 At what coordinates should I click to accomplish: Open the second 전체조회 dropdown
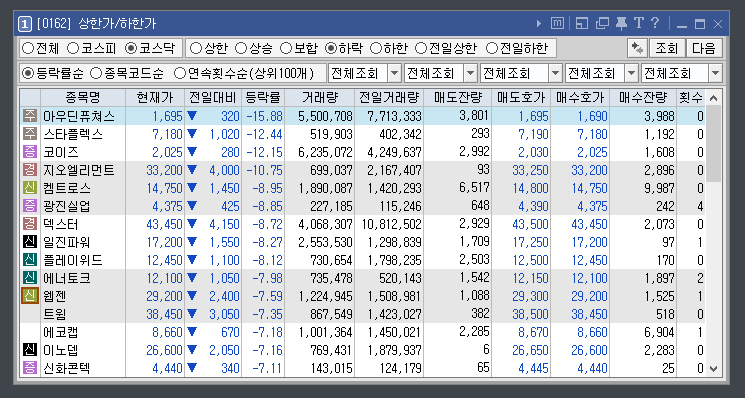pyautogui.click(x=470, y=73)
